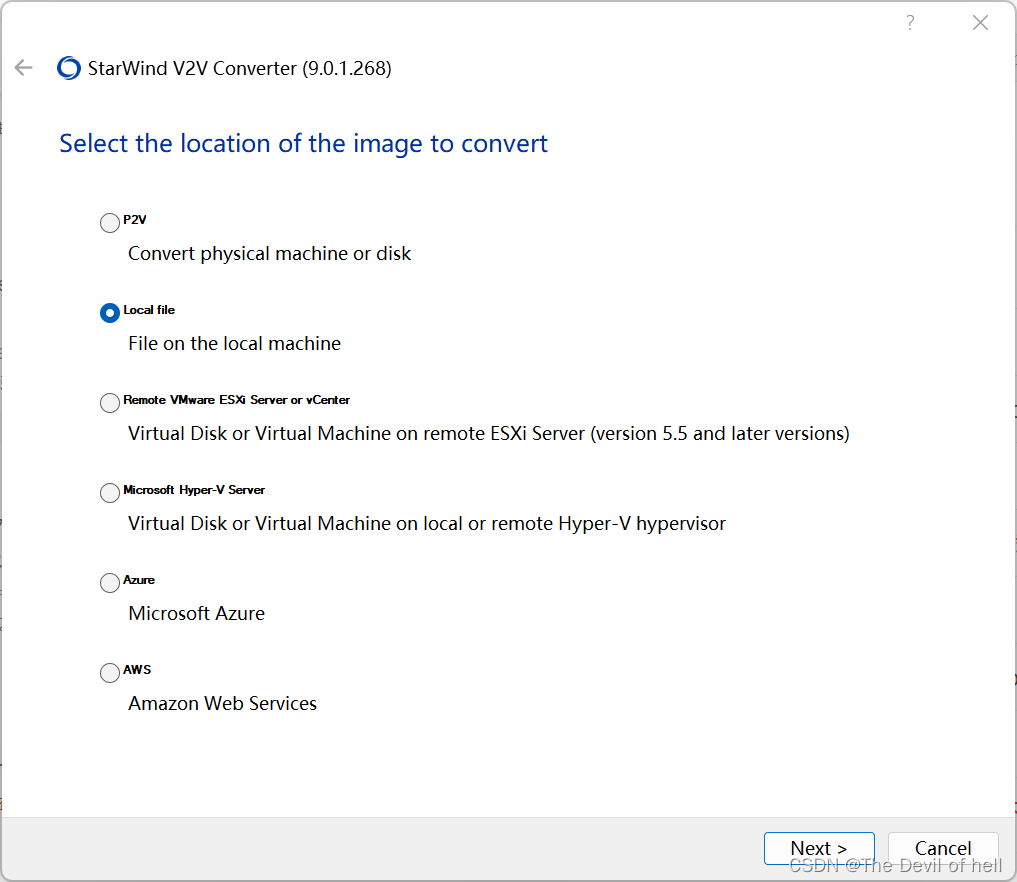The height and width of the screenshot is (882, 1017).
Task: Click the 'Amazon Web Services' description text
Action: point(222,704)
